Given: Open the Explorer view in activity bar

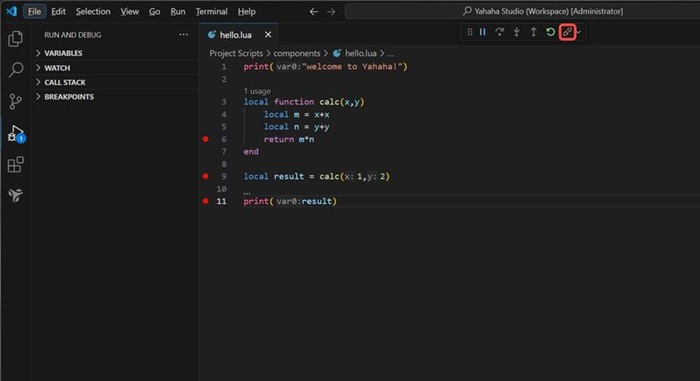Looking at the screenshot, I should (x=15, y=39).
